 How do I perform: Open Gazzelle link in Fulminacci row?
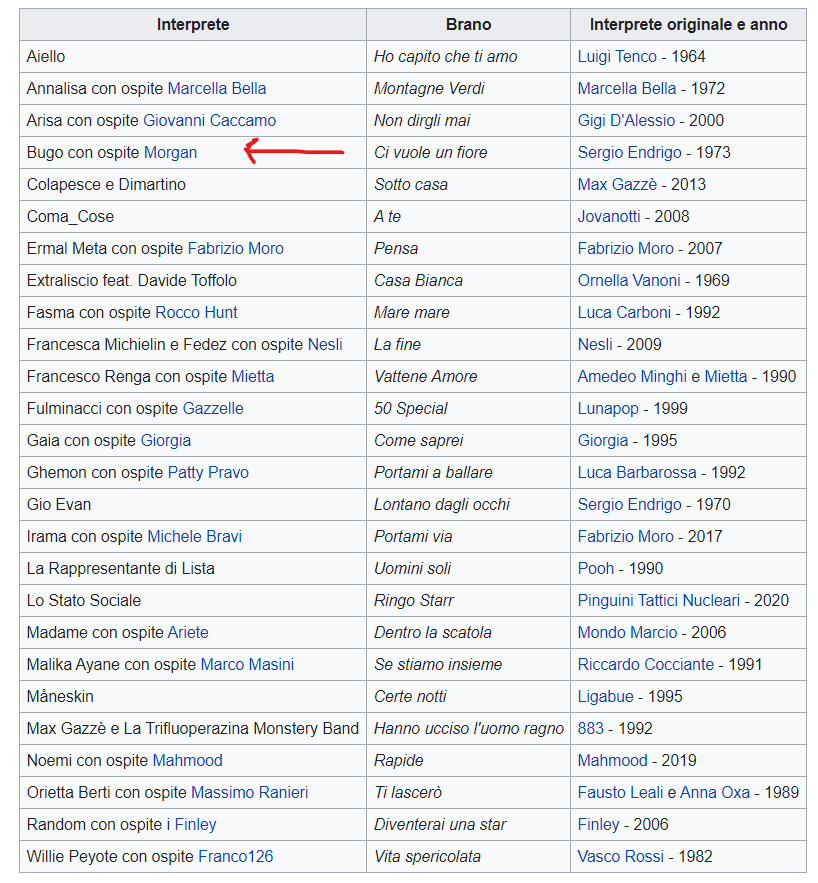click(212, 409)
